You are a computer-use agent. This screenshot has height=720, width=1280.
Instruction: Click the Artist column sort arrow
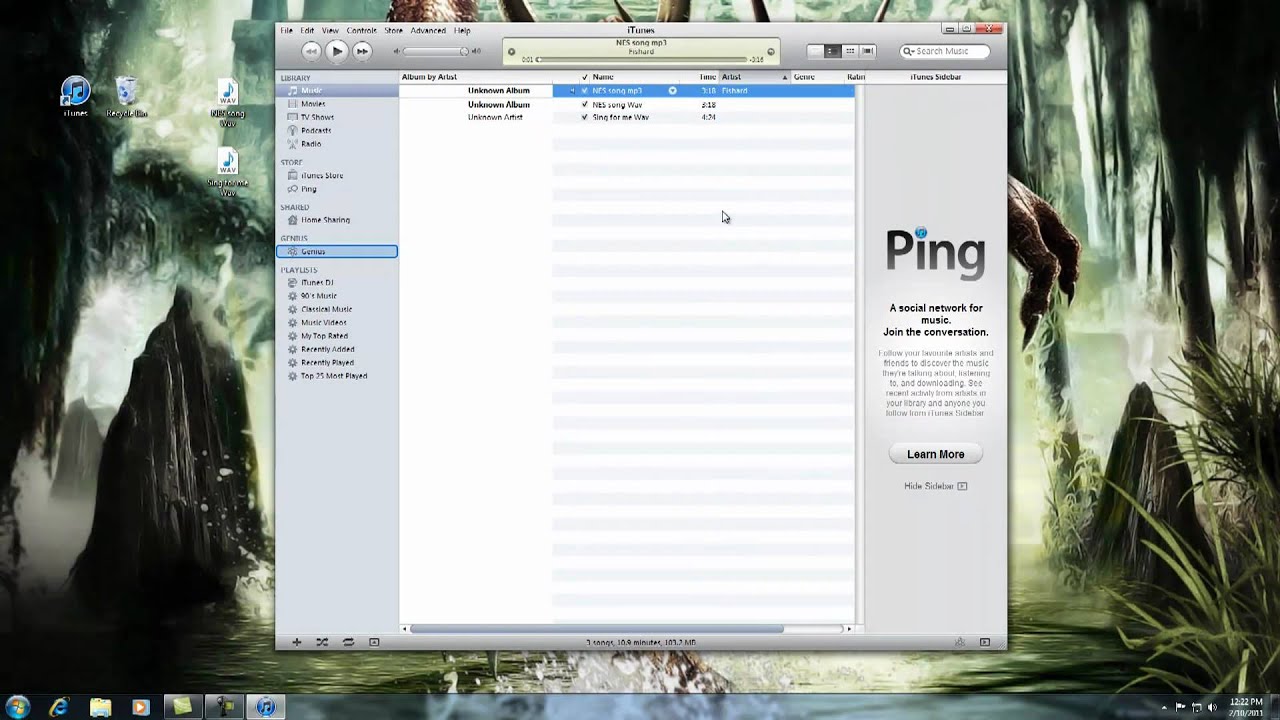coord(785,77)
